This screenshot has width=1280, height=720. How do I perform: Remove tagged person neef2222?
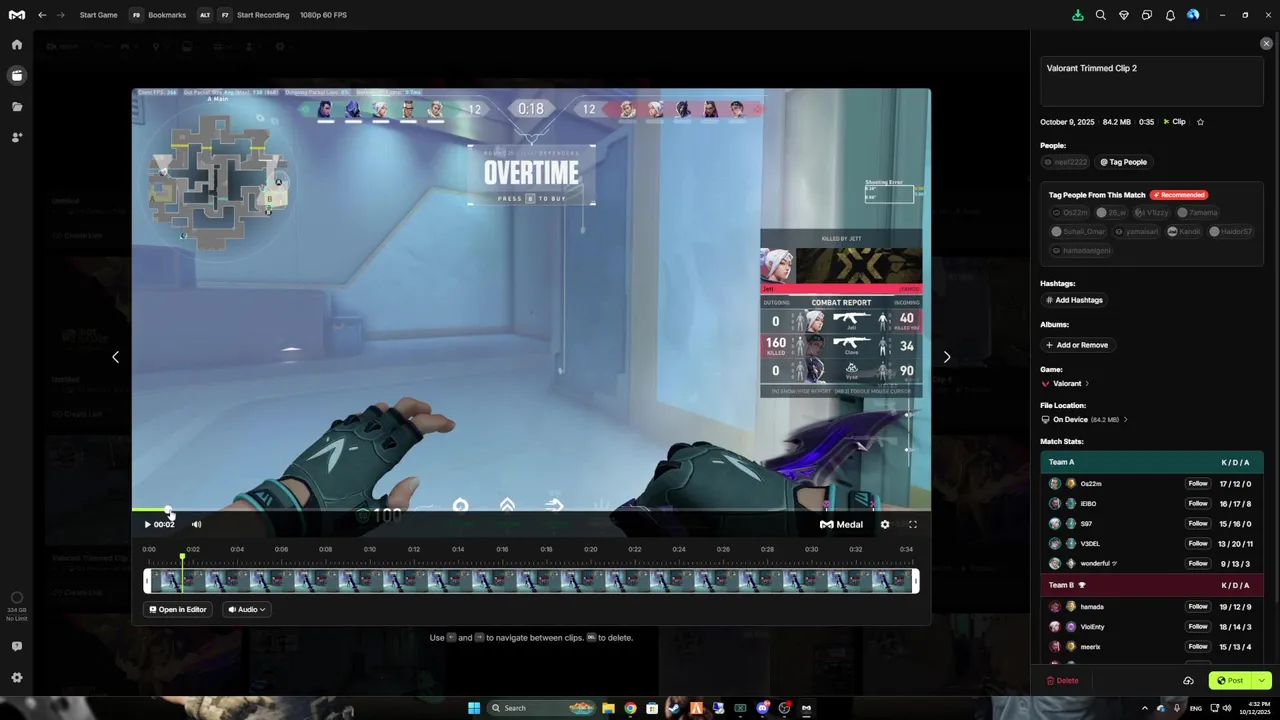tap(1066, 162)
